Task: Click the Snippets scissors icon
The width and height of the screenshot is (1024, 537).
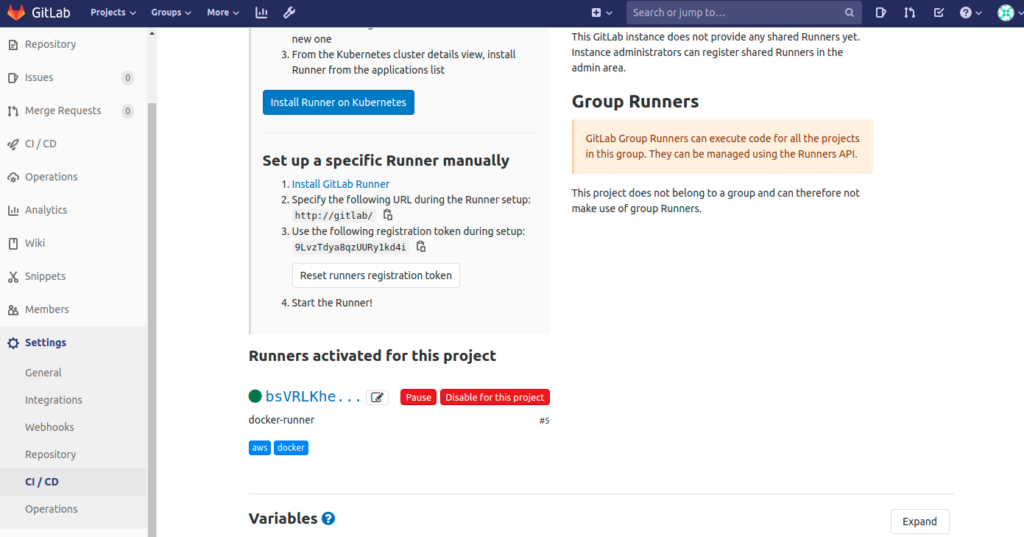Action: point(13,277)
